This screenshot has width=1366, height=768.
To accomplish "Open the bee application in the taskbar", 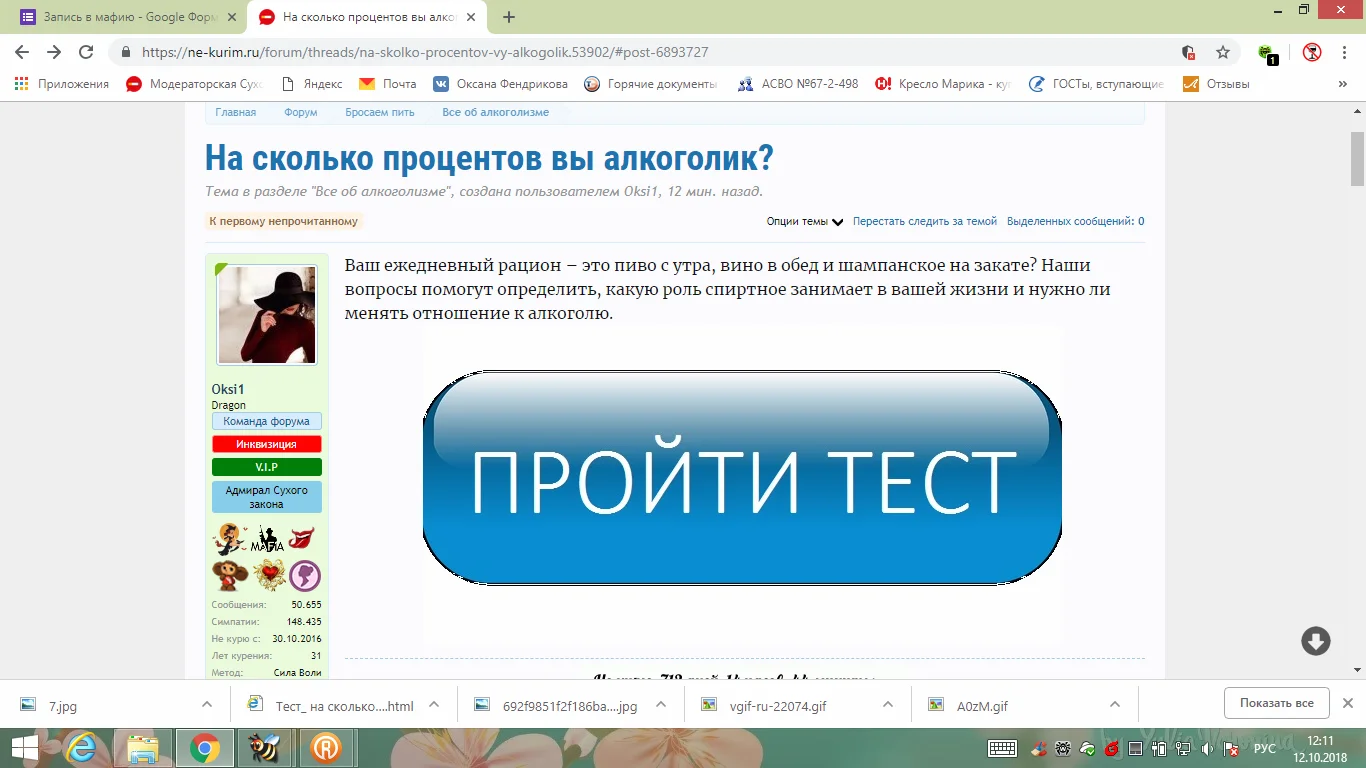I will coord(265,748).
